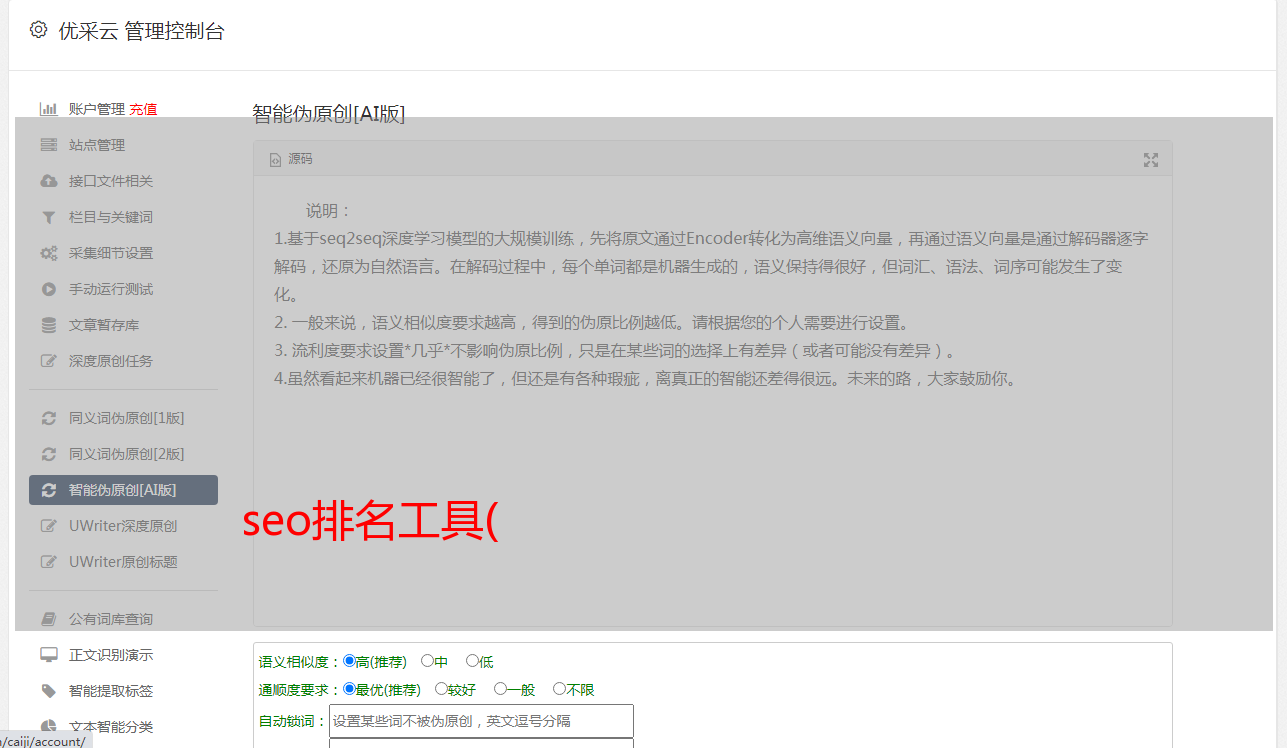Viewport: 1287px width, 748px height.
Task: Click the filter funnel icon for 栏目与关键词
Action: [48, 217]
